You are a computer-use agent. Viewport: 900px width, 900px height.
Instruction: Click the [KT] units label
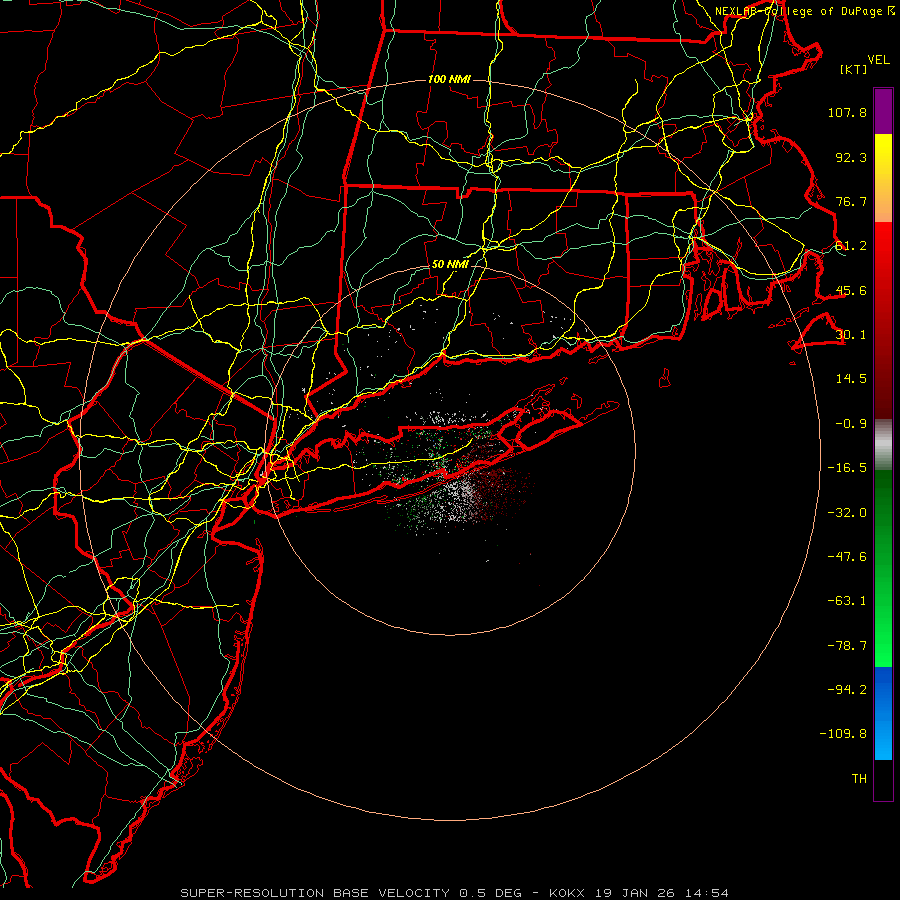tap(854, 69)
